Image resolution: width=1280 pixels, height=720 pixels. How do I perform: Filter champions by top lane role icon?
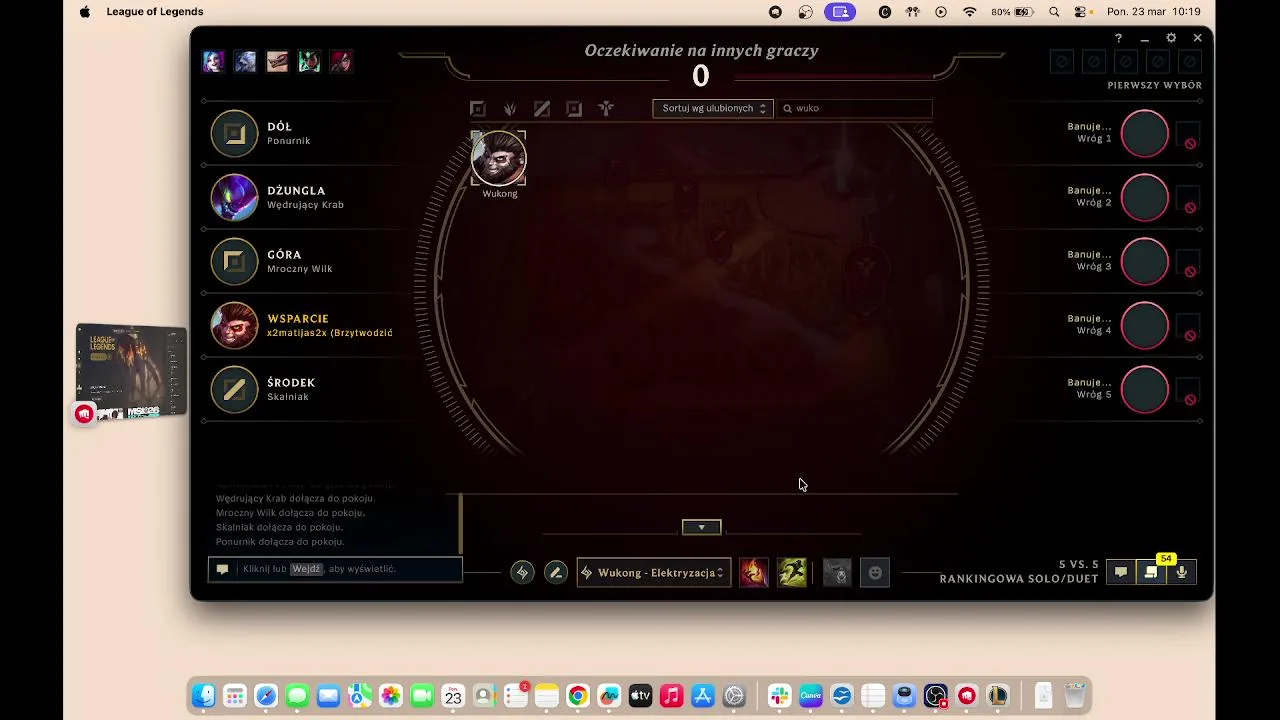(x=478, y=109)
